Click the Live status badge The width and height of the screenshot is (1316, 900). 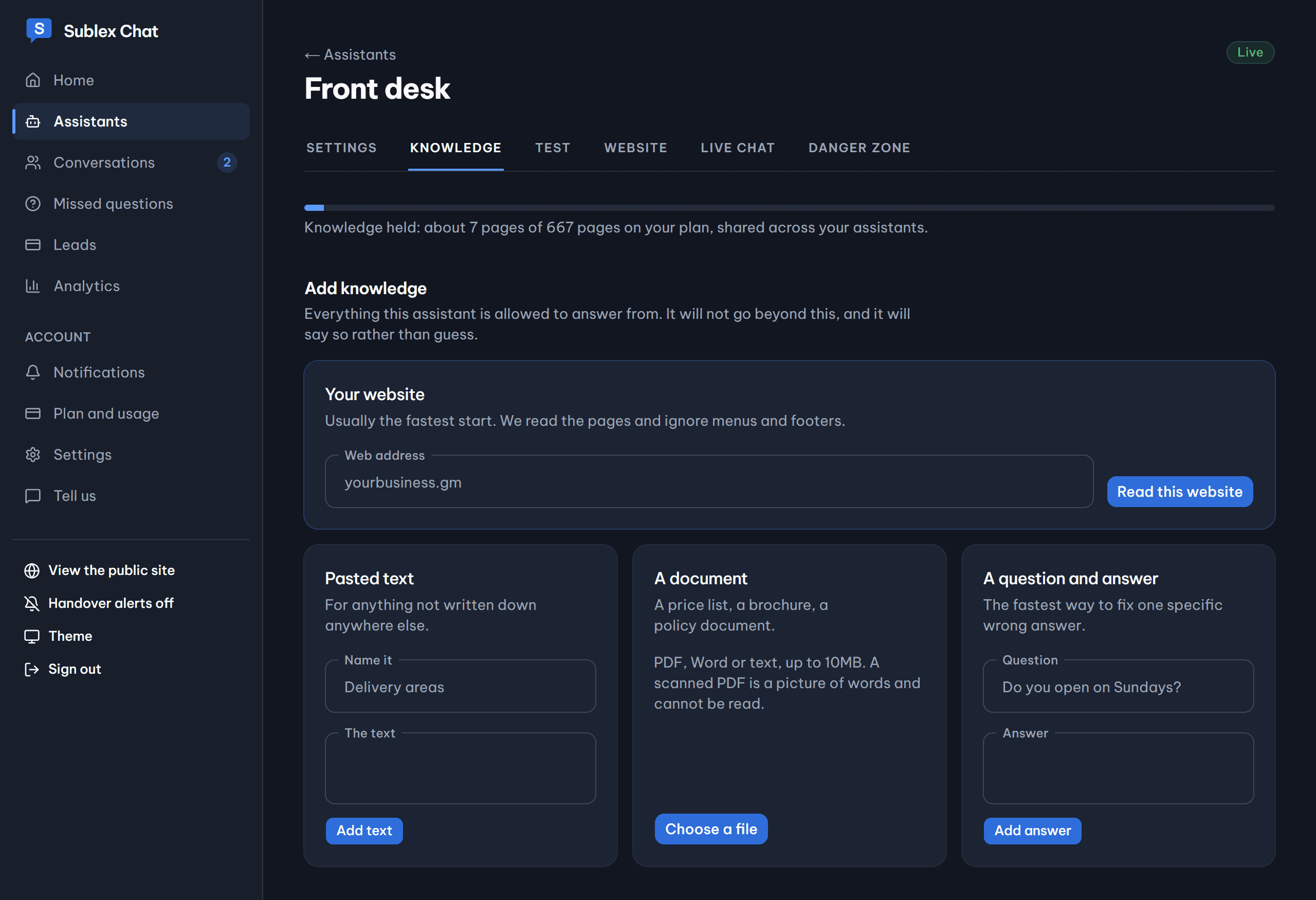click(1250, 52)
